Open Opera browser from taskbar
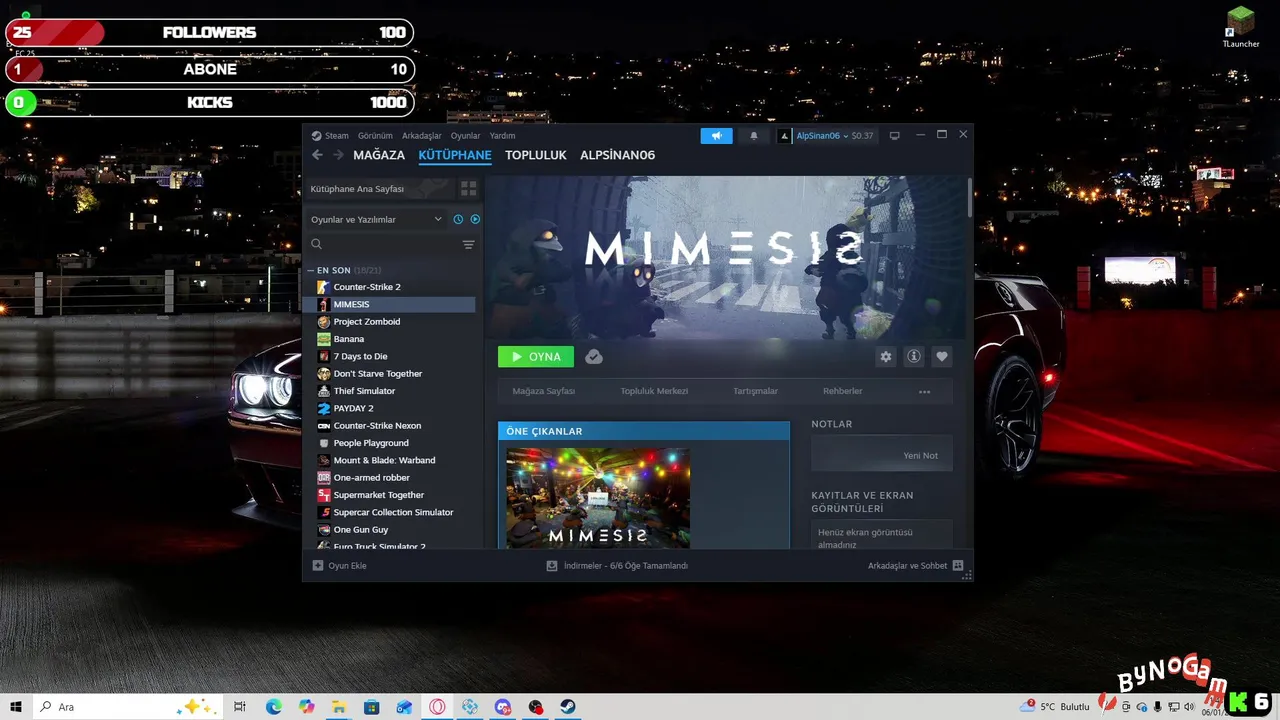The width and height of the screenshot is (1280, 720). pyautogui.click(x=437, y=707)
